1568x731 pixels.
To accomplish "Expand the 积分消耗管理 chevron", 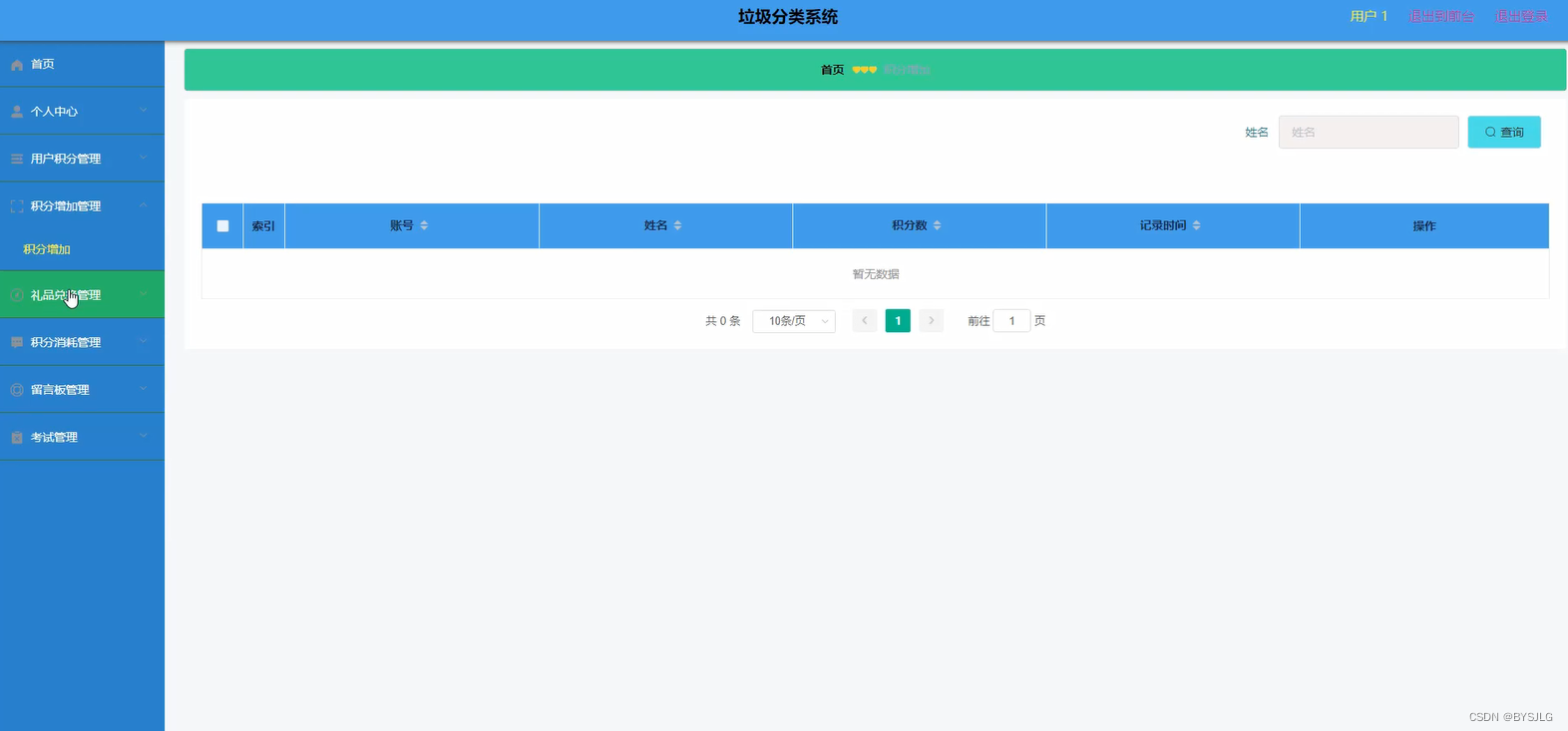I will [144, 341].
